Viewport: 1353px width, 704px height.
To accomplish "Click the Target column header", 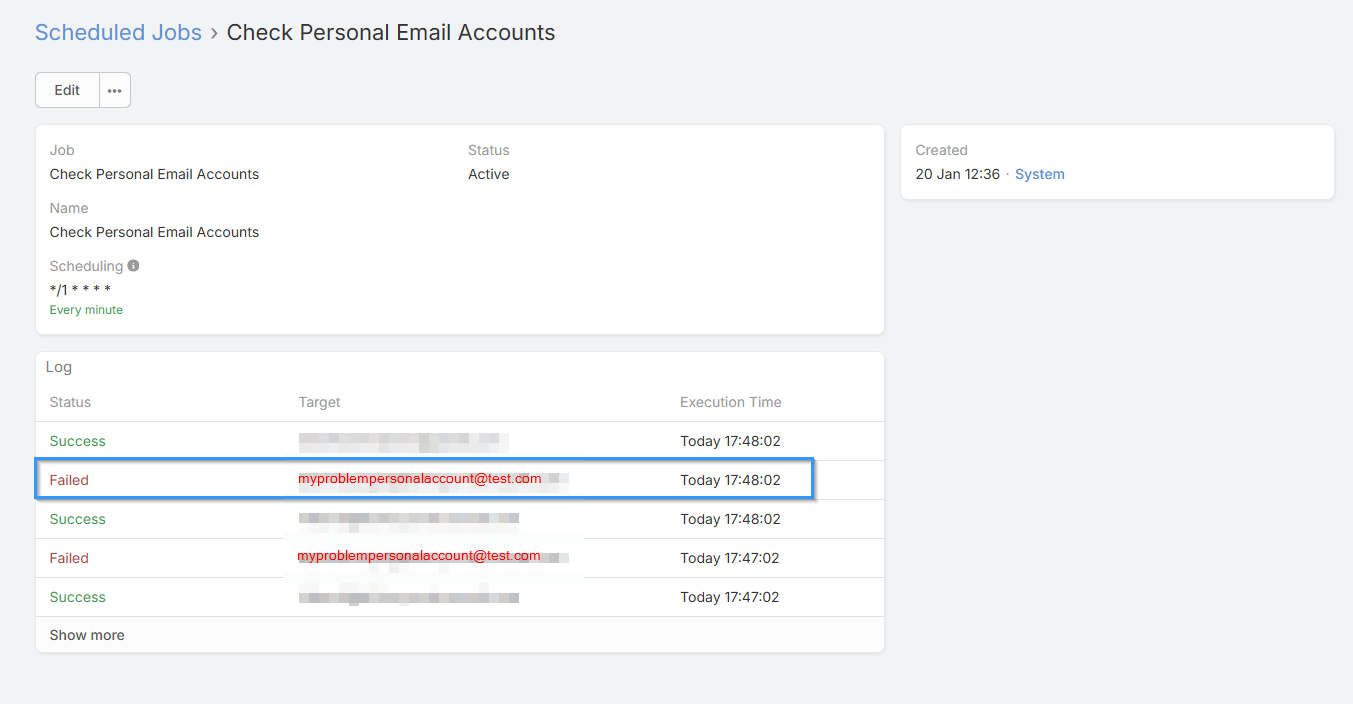I will pos(319,402).
